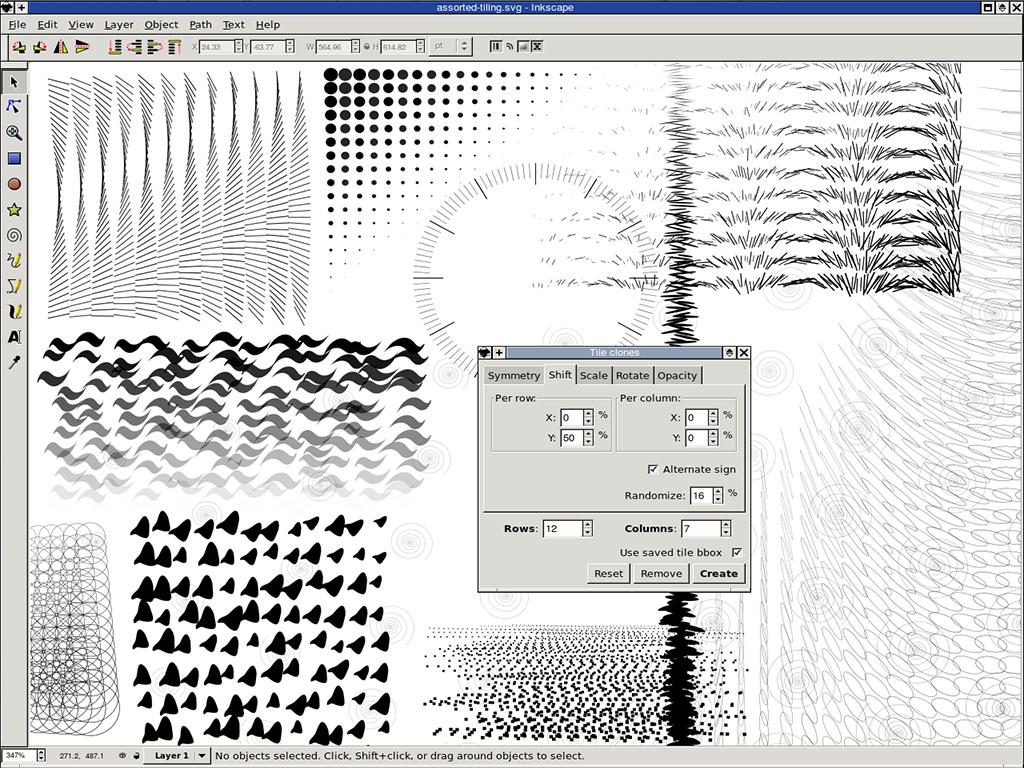Click transform gradients icon

[x=523, y=46]
